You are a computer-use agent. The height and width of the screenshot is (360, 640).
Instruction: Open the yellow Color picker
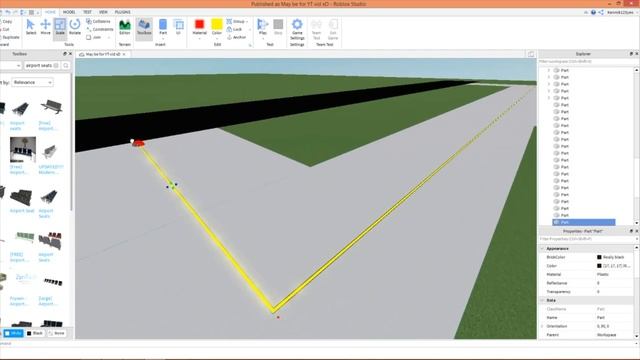(217, 26)
